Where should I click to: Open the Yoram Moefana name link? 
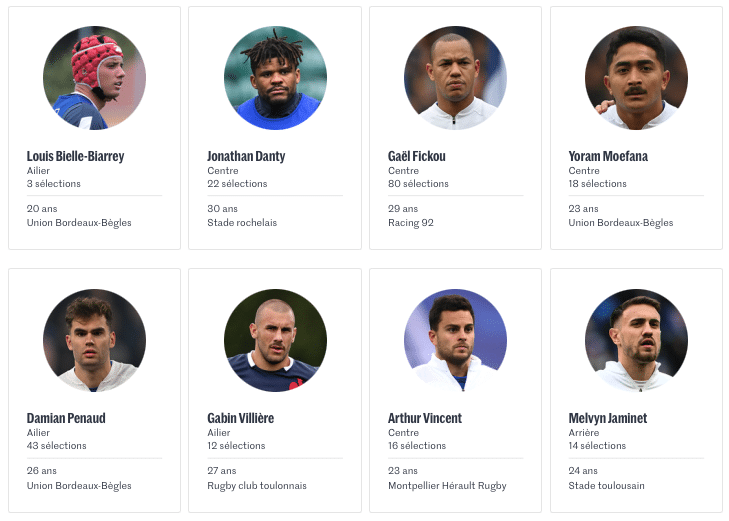click(x=608, y=156)
